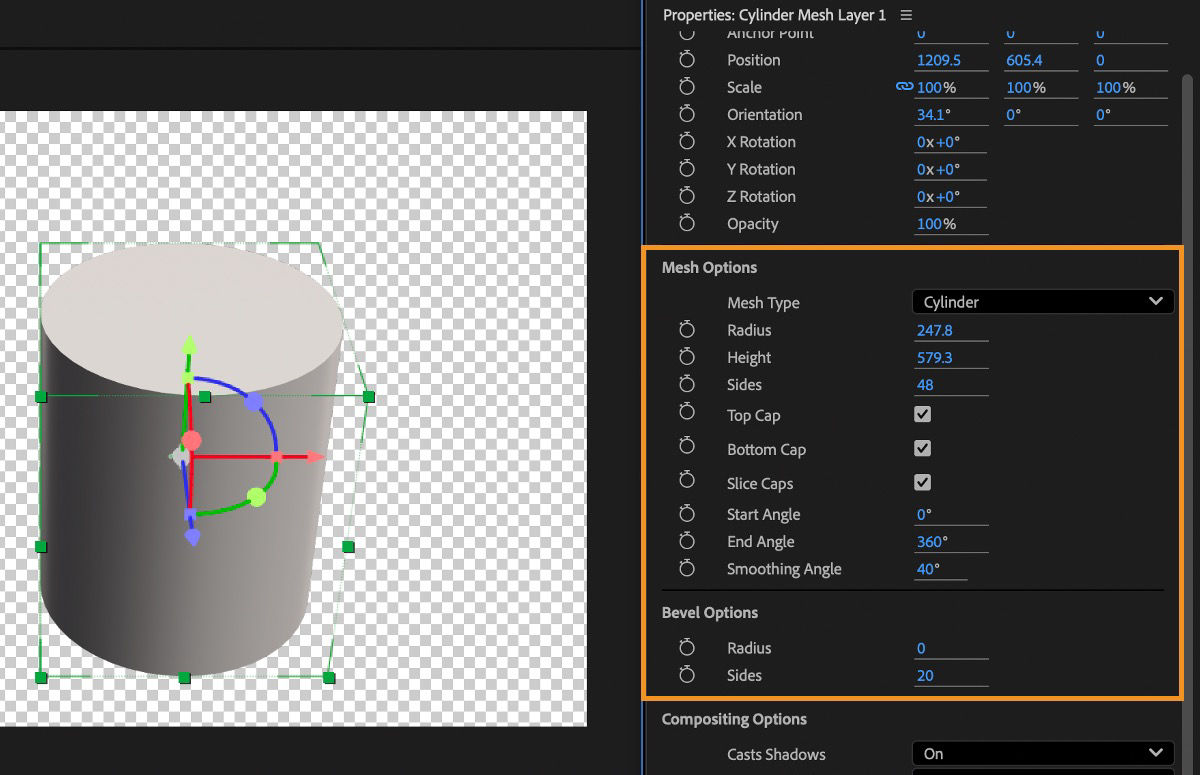
Task: Click the Position stopwatch to add keyframe
Action: click(x=686, y=60)
